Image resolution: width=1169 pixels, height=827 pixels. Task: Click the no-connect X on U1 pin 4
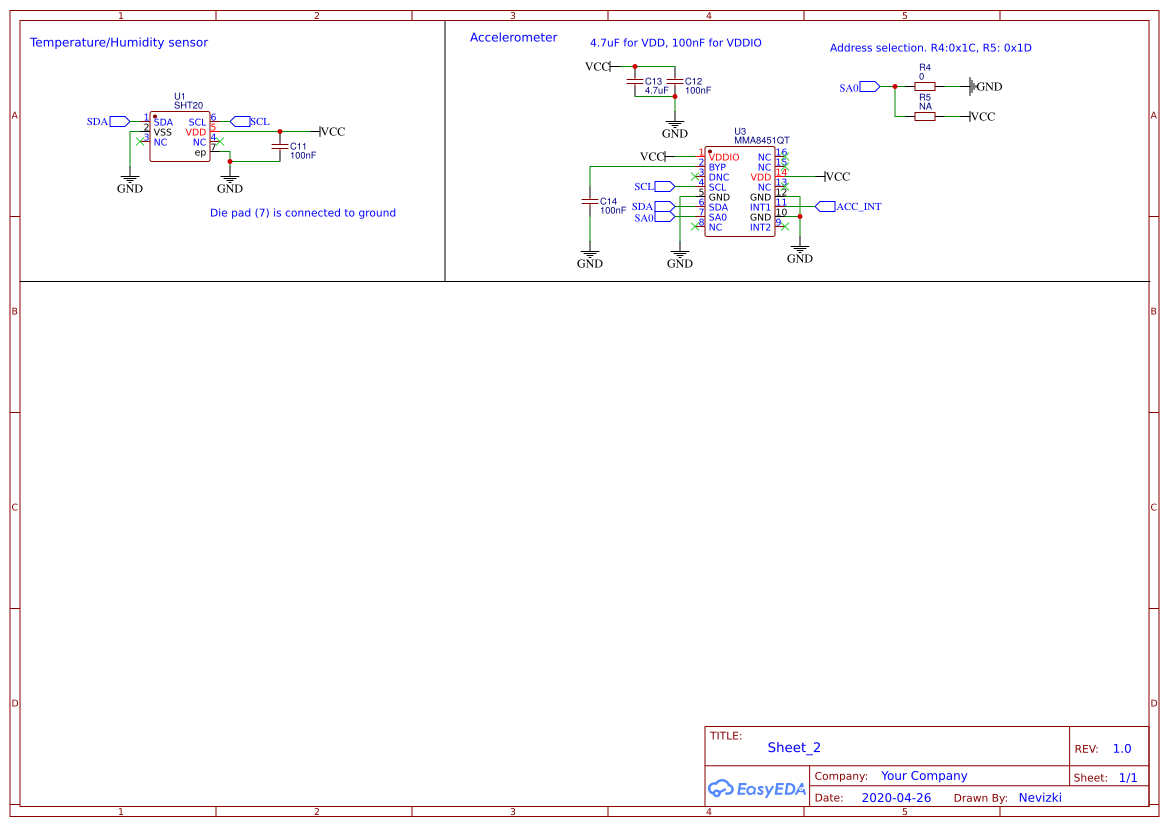tap(219, 141)
